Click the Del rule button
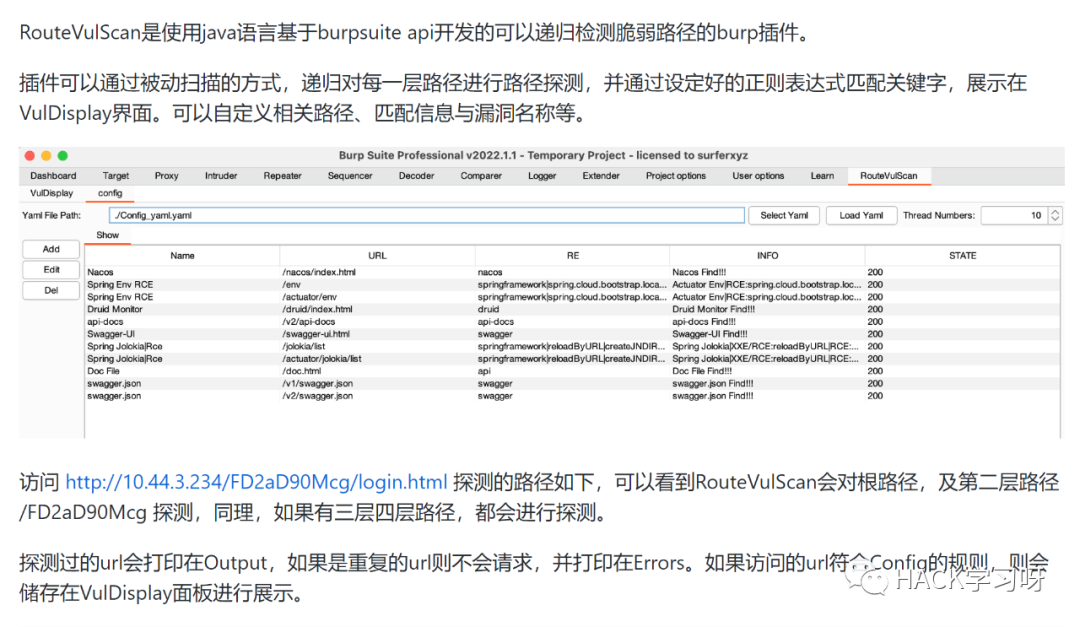The height and width of the screenshot is (627, 1080). pyautogui.click(x=51, y=290)
